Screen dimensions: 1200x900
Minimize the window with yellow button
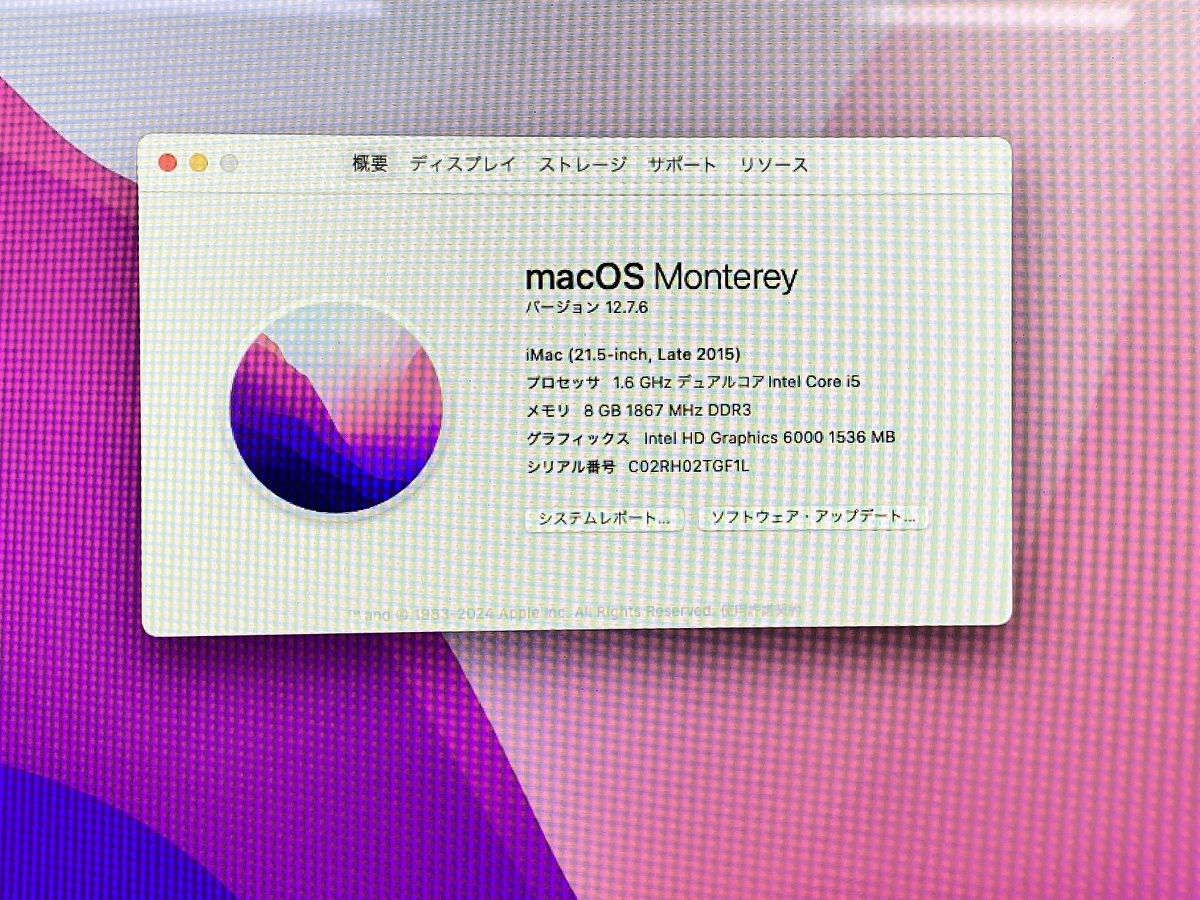[198, 162]
